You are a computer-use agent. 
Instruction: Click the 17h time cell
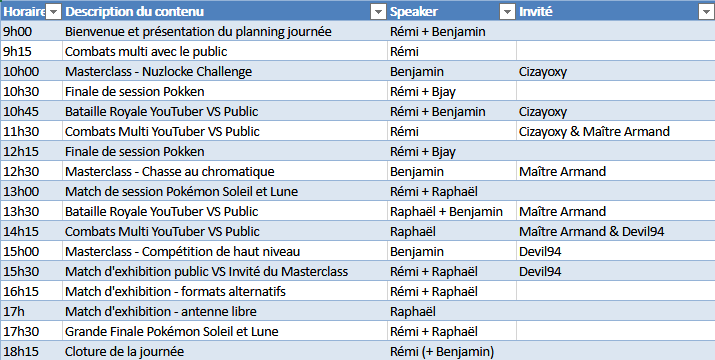pos(31,312)
